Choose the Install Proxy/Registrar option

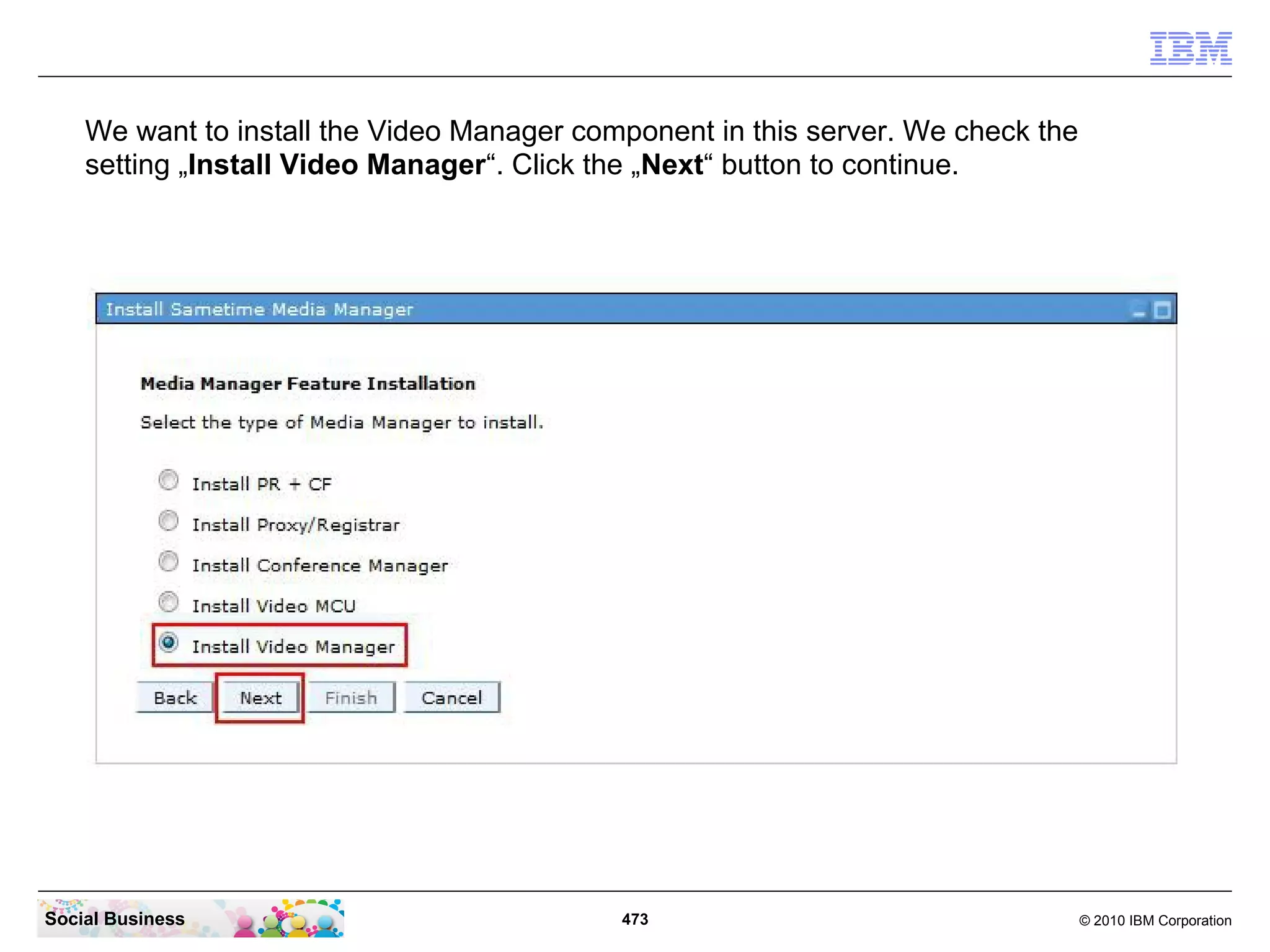[168, 521]
